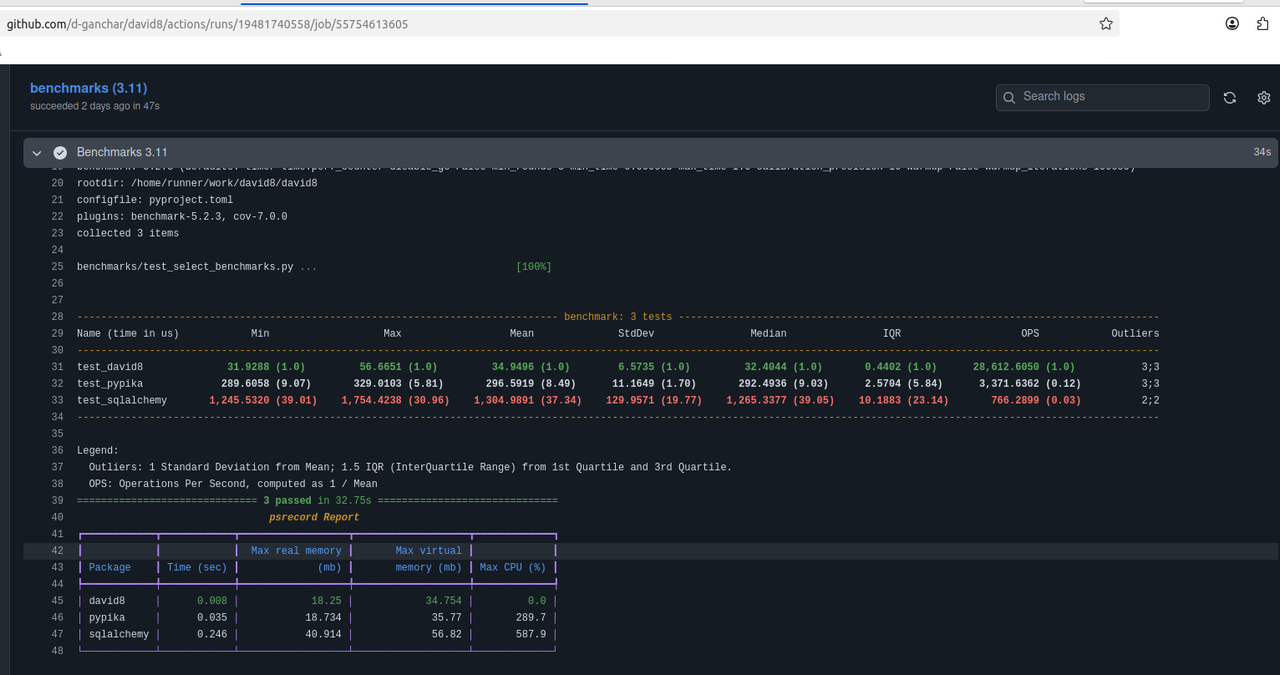
Task: Open the browser profile icon
Action: (x=1233, y=23)
